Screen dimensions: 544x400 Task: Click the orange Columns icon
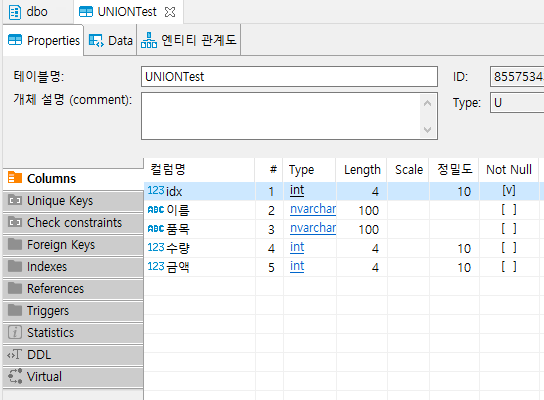click(15, 177)
